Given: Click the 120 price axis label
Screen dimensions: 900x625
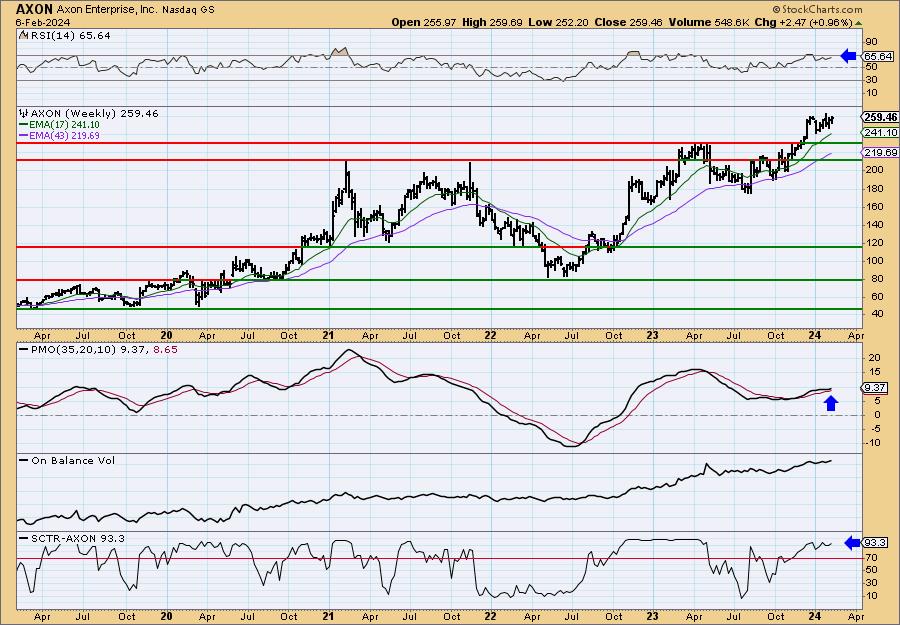Looking at the screenshot, I should pyautogui.click(x=875, y=243).
